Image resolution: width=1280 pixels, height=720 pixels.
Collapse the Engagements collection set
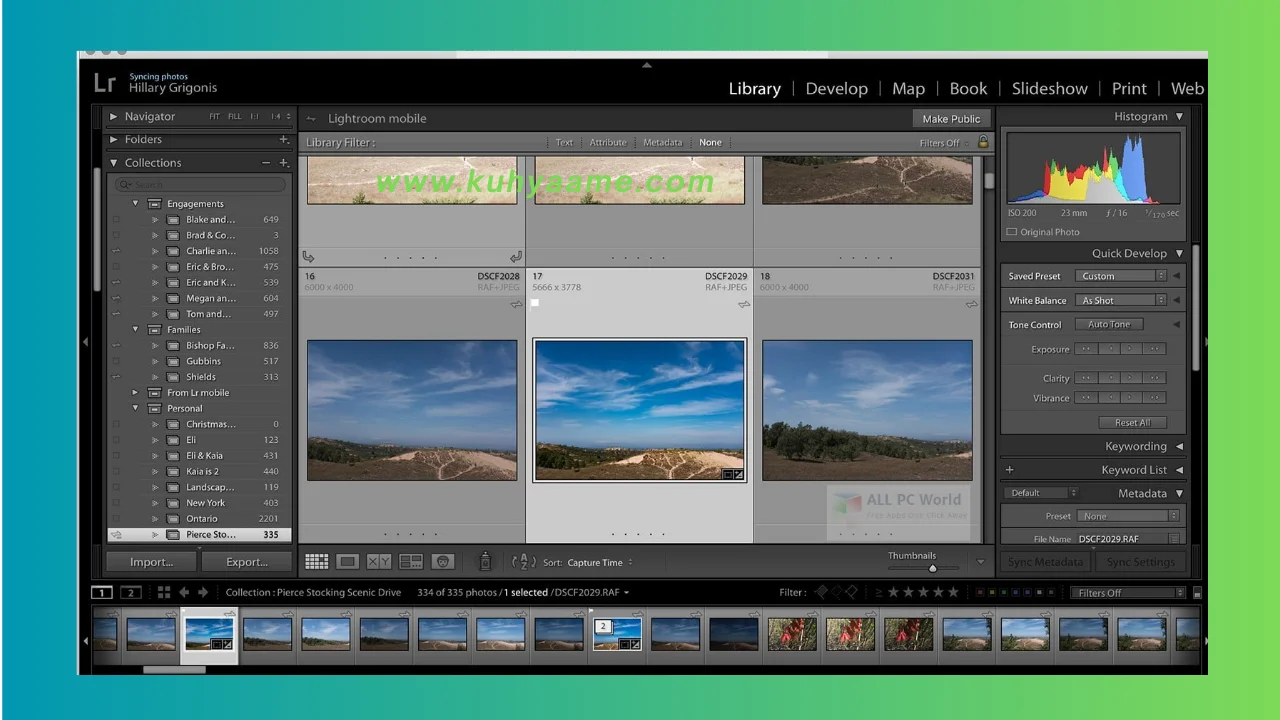(x=136, y=204)
